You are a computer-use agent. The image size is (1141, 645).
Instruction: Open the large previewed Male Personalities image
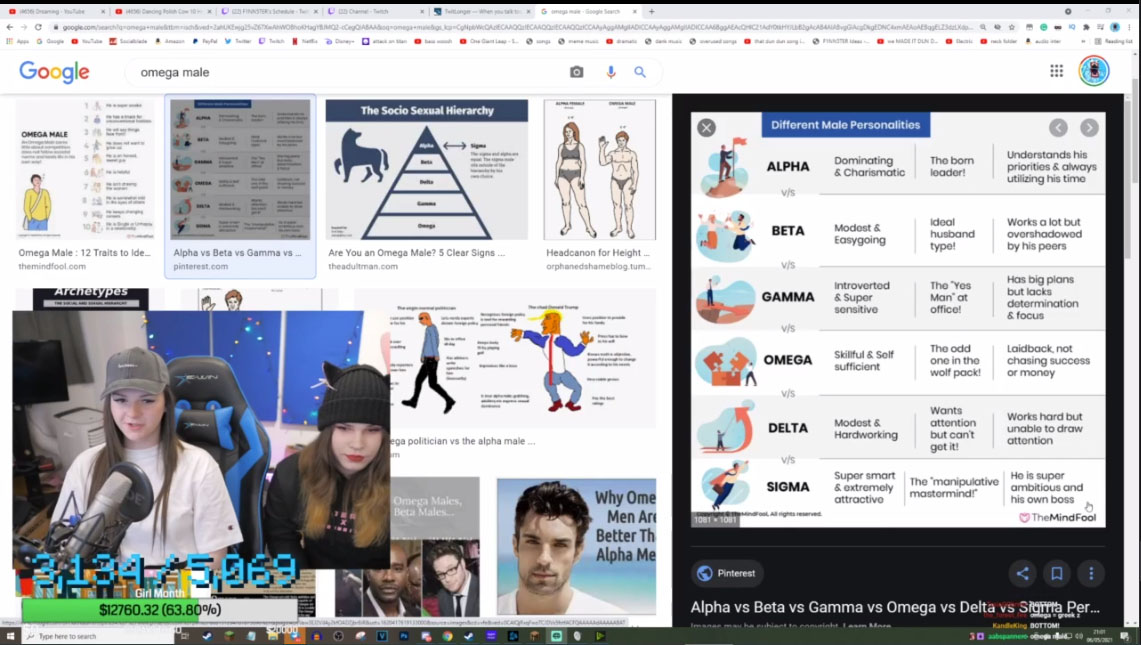[898, 320]
